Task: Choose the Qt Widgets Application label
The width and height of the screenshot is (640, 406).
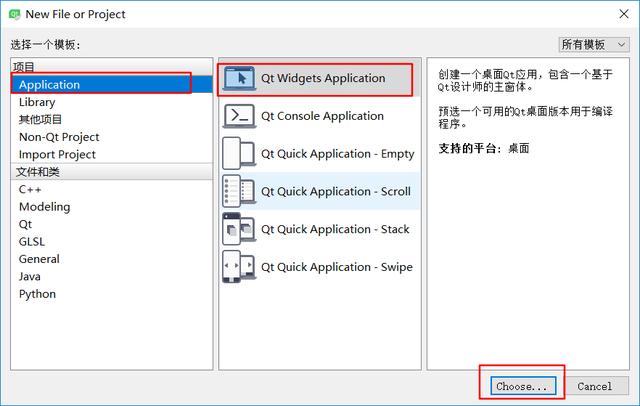Action: point(323,78)
